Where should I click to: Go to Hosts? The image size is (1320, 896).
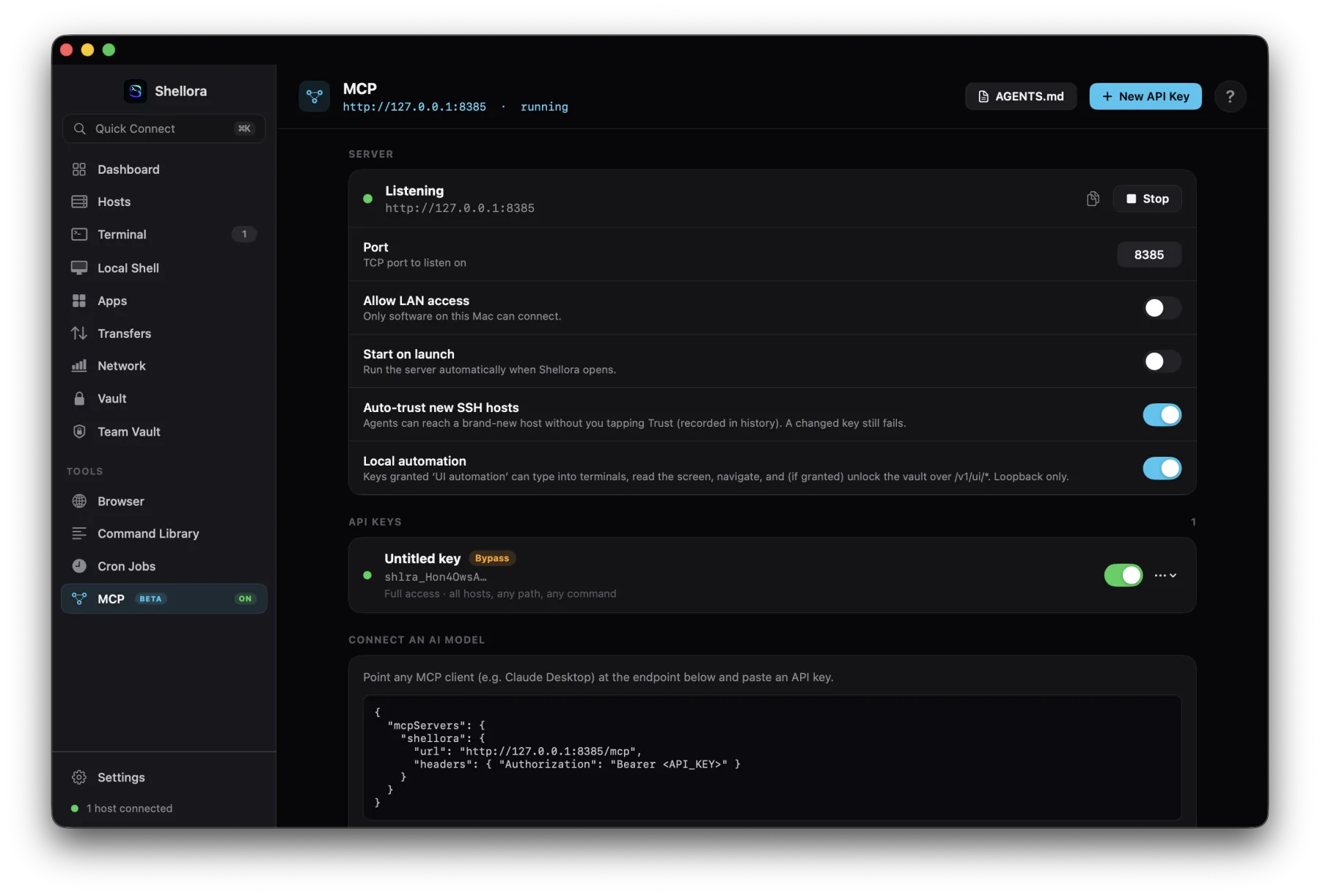[x=164, y=202]
